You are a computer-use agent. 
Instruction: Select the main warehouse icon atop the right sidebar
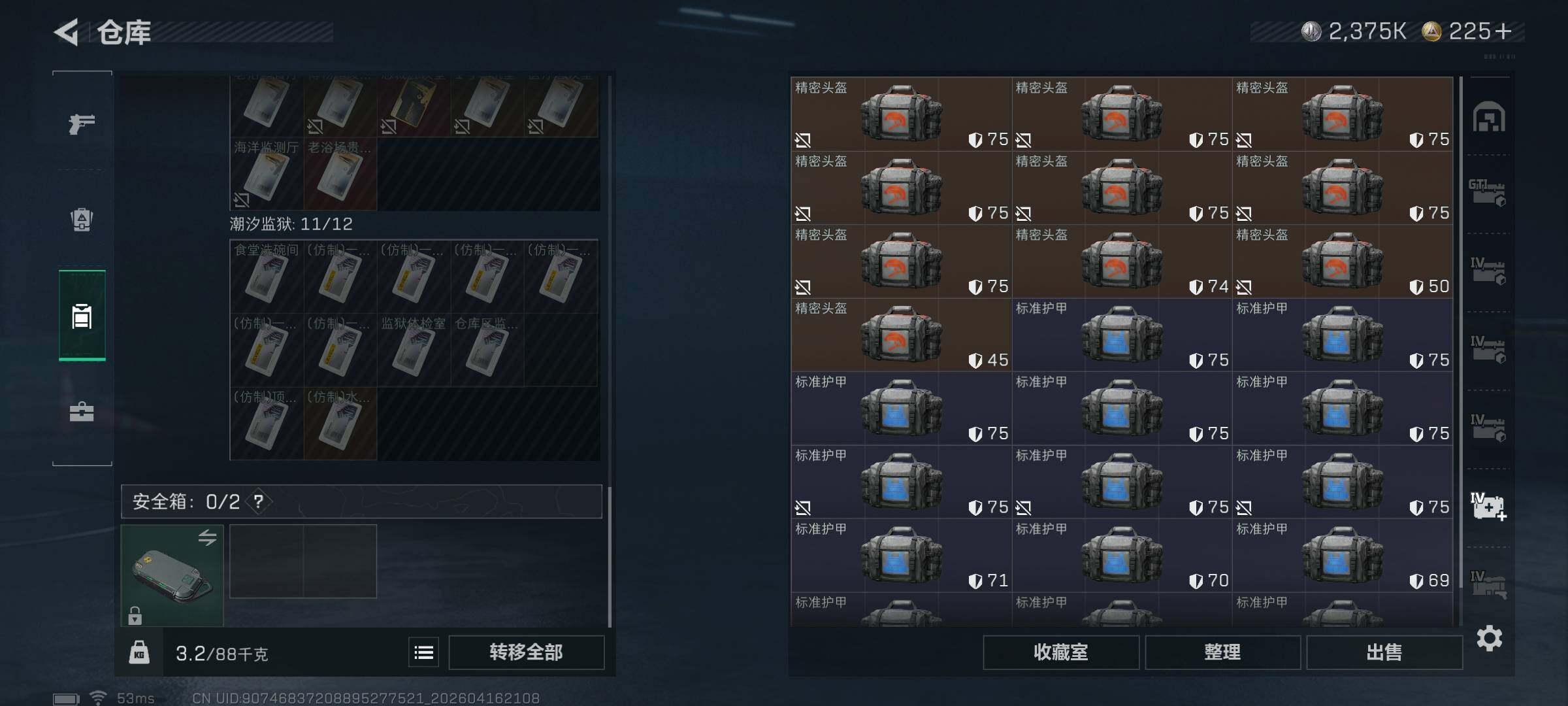(1489, 117)
